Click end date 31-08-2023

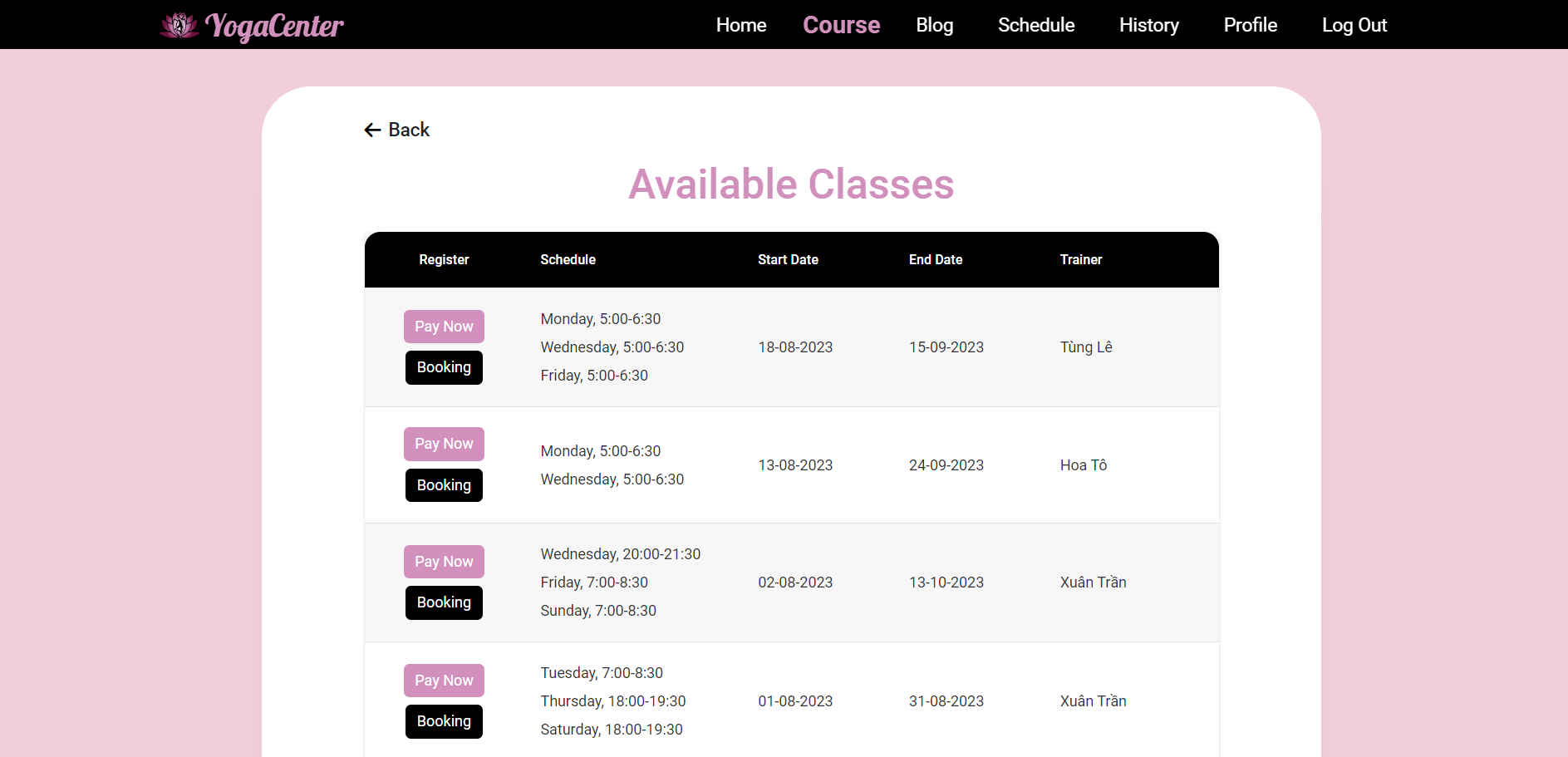click(x=946, y=701)
